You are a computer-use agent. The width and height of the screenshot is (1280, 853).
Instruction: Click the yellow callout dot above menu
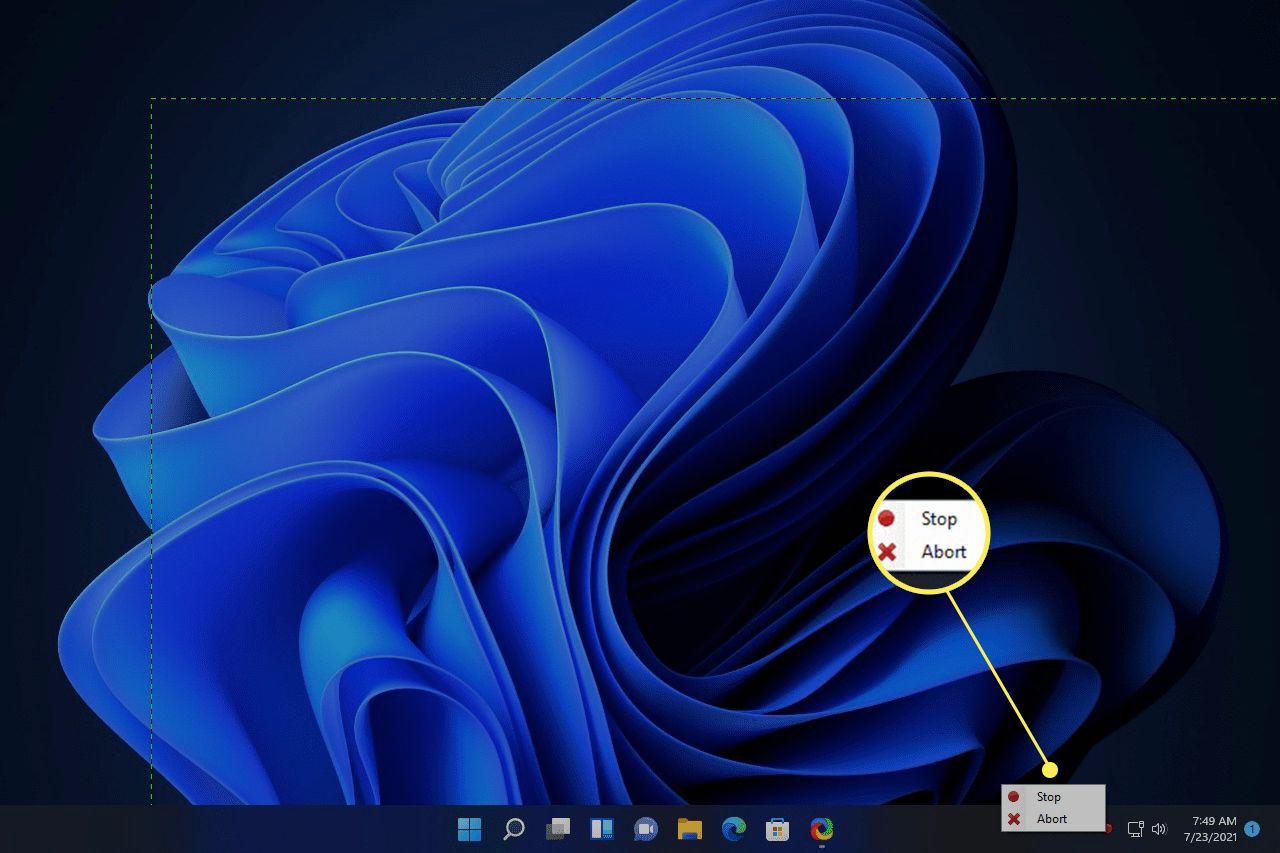pyautogui.click(x=1050, y=769)
